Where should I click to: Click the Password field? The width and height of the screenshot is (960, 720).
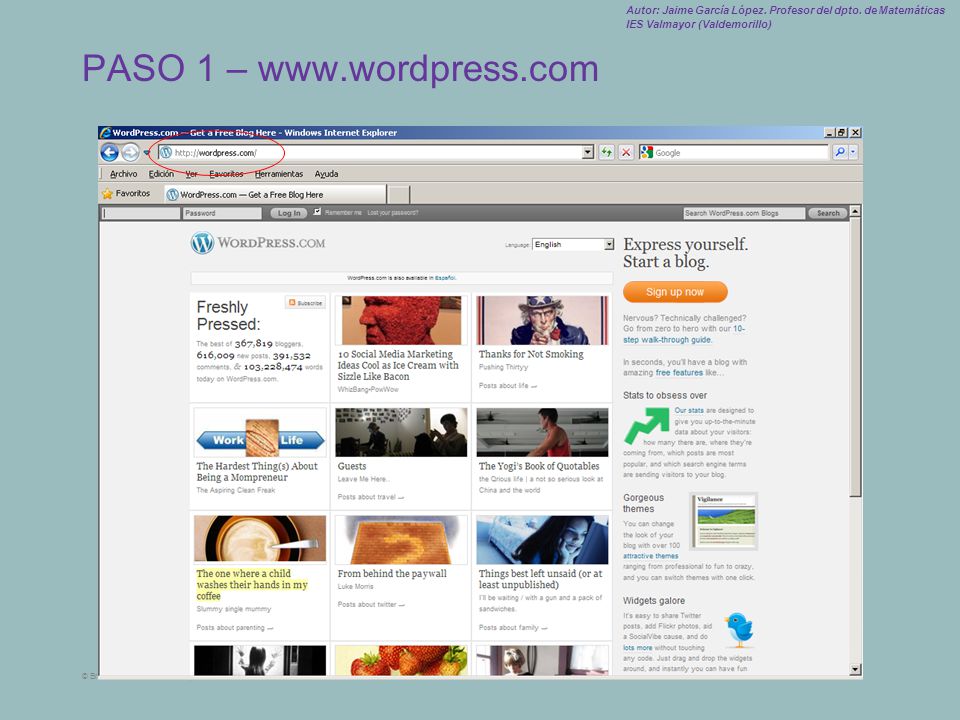pos(222,213)
